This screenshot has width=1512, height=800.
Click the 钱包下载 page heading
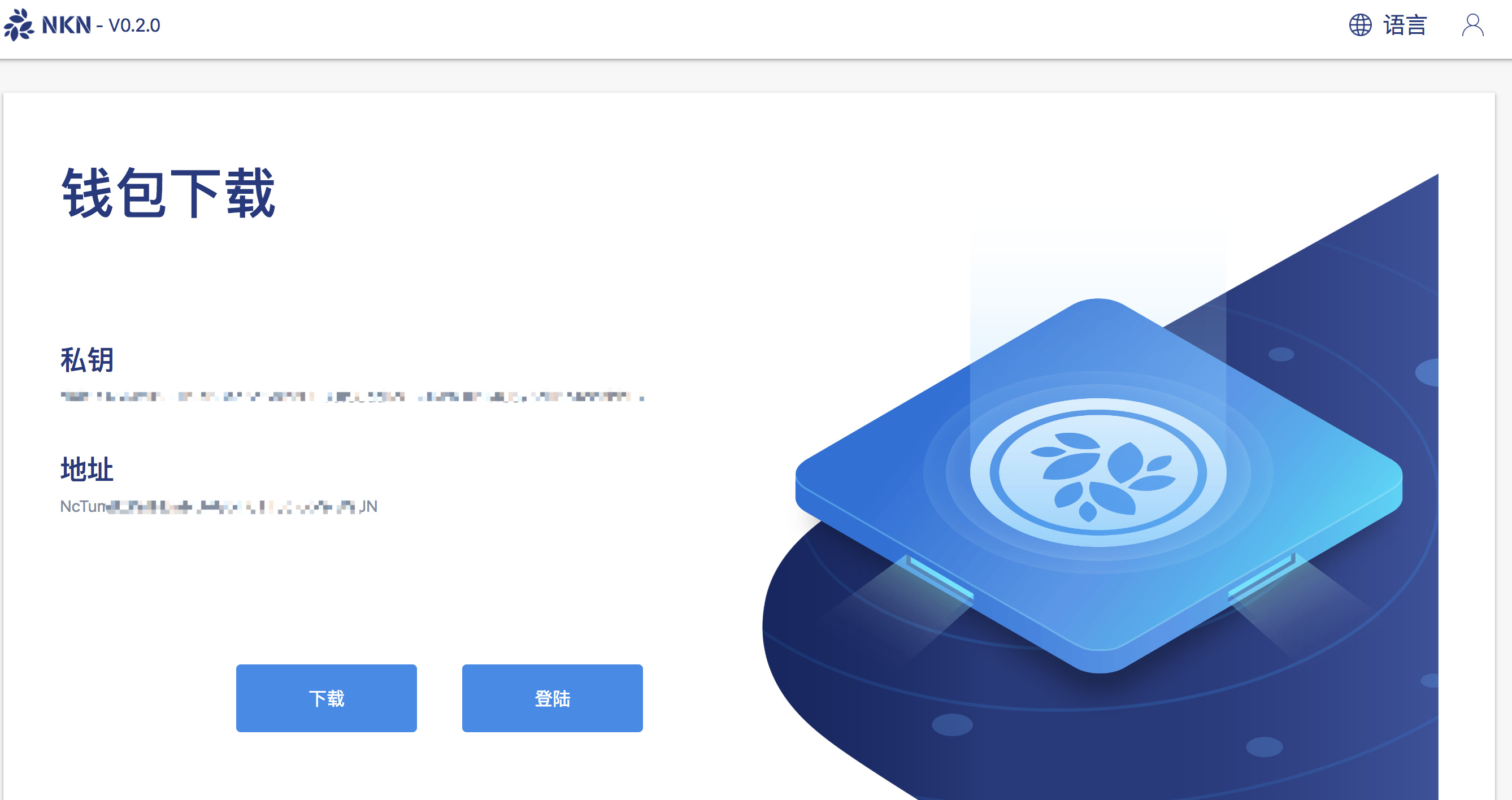point(168,193)
